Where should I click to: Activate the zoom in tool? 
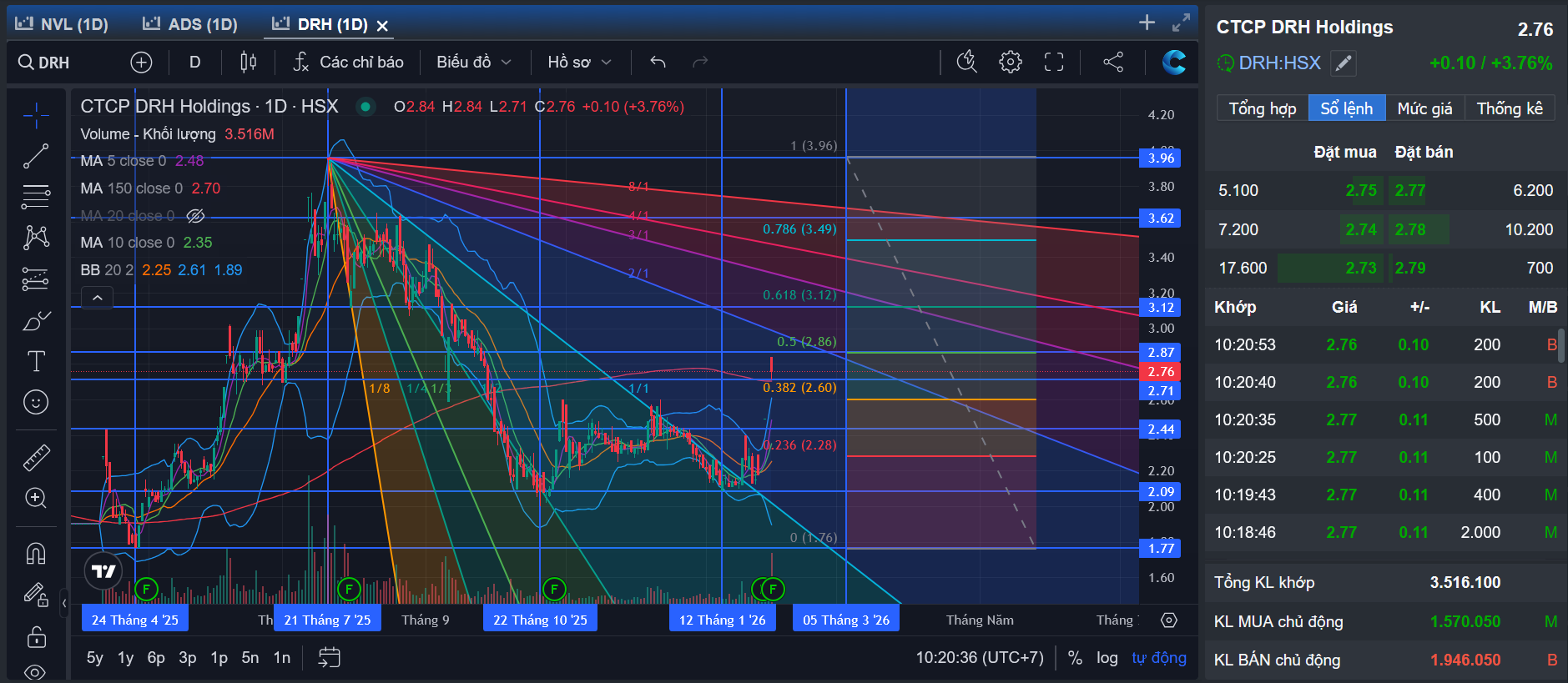[x=36, y=498]
